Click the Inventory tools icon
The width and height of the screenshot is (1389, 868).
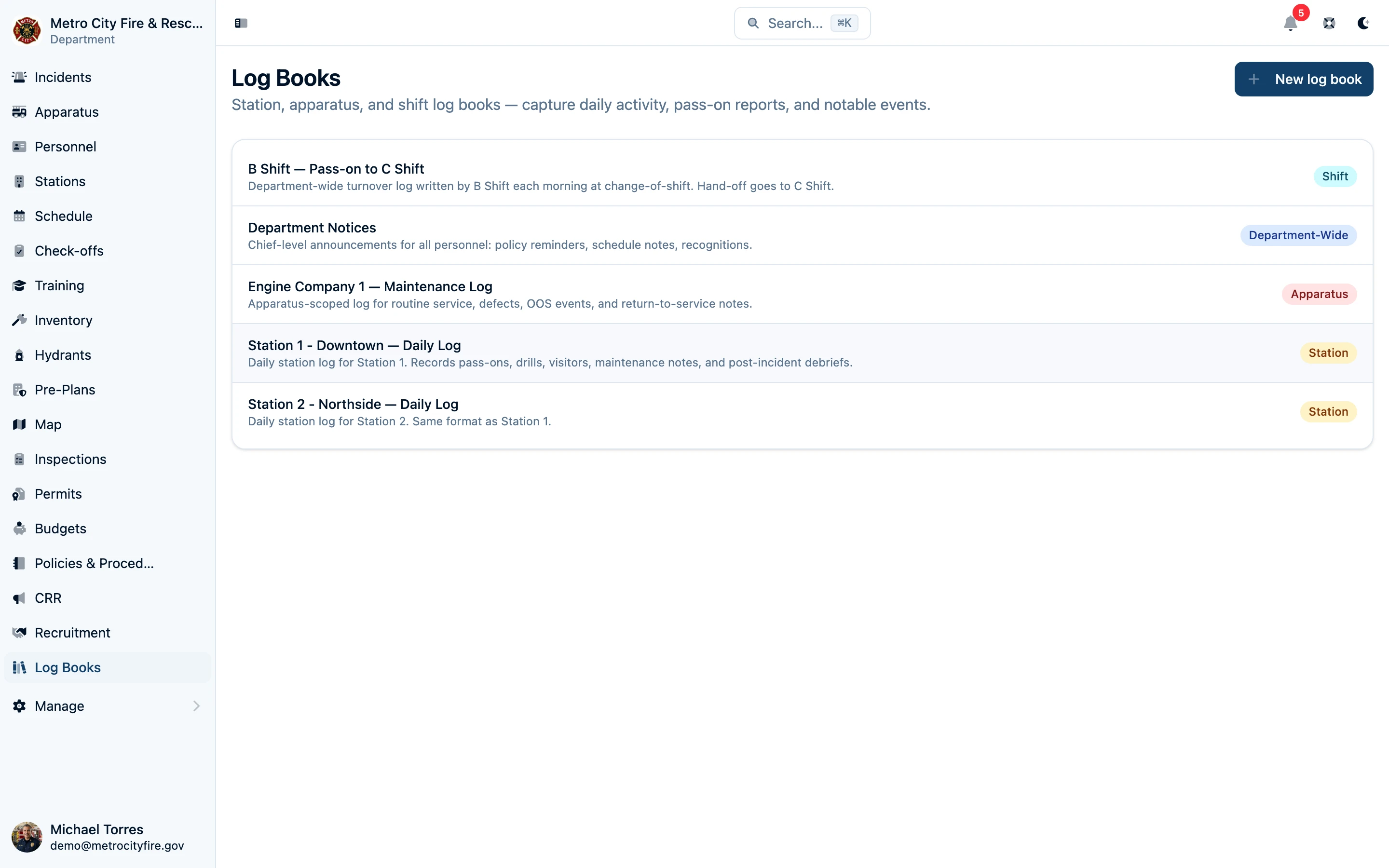click(19, 320)
